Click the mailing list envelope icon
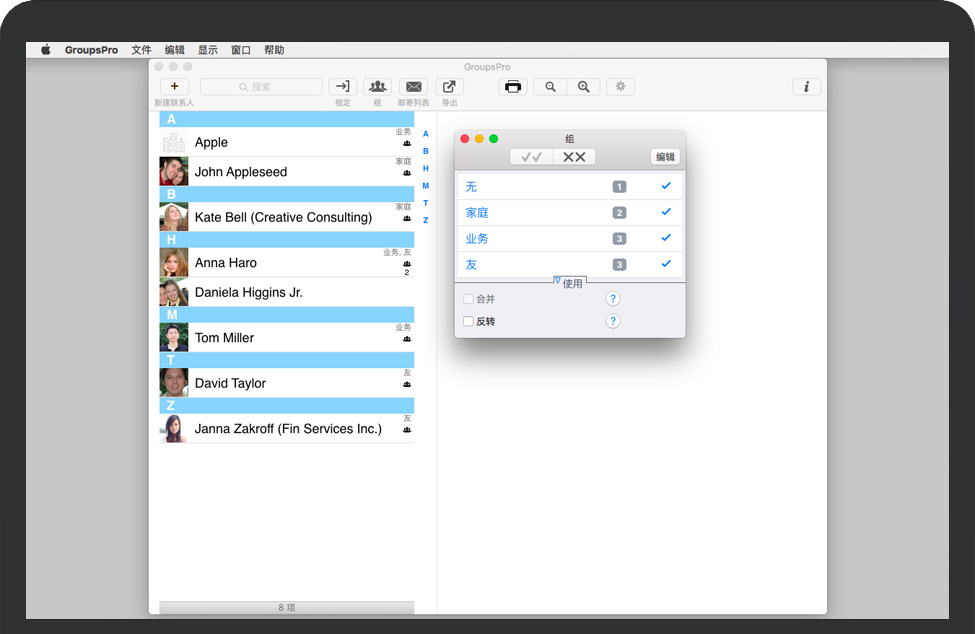The height and width of the screenshot is (634, 975). [413, 87]
